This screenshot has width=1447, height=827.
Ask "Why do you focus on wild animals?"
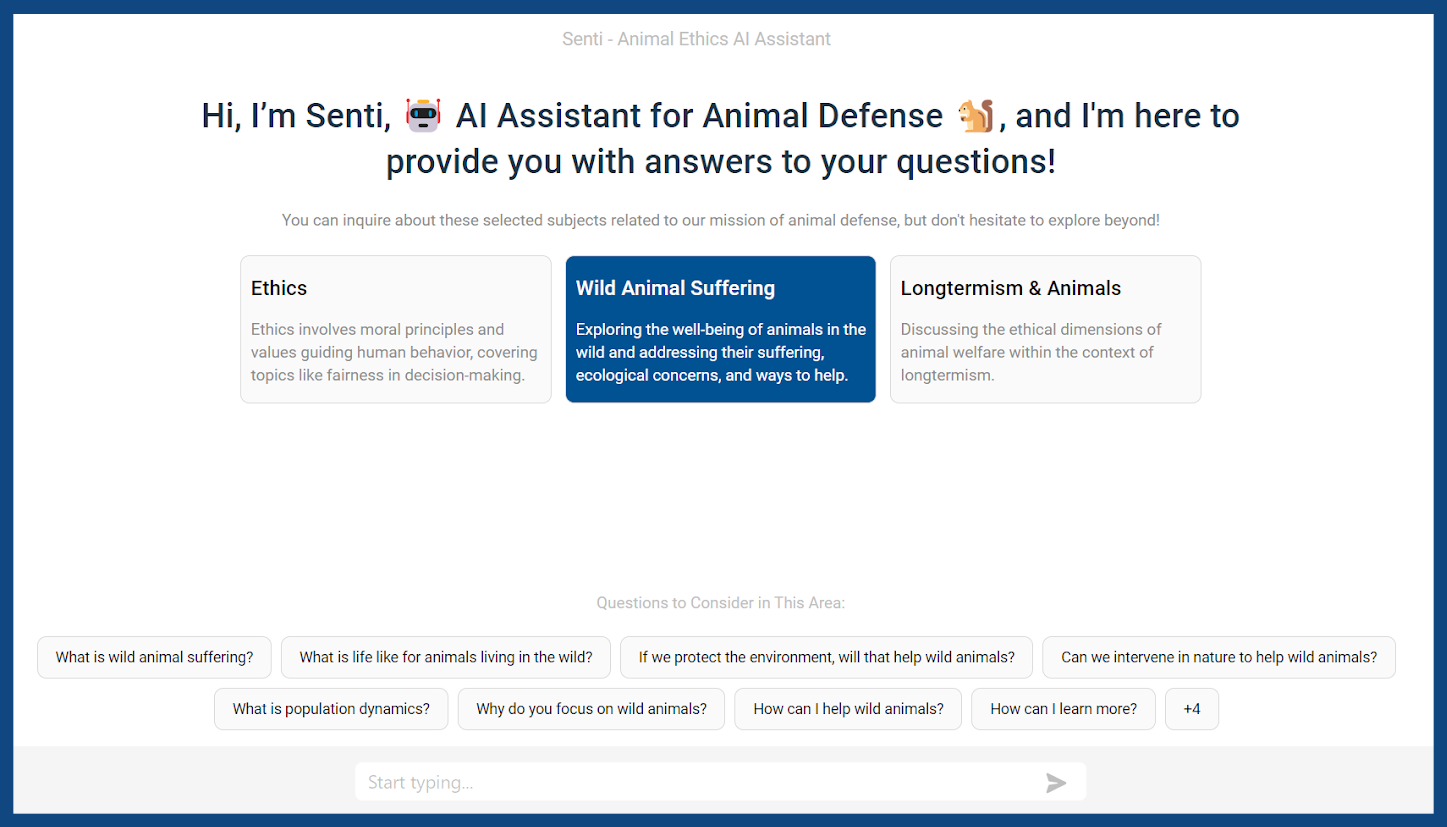click(591, 709)
